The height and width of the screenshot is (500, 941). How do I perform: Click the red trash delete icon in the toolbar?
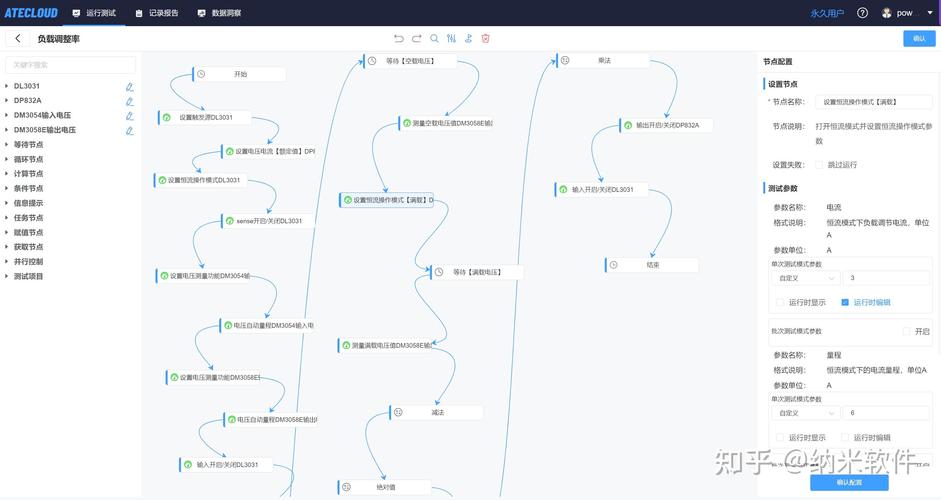[486, 38]
